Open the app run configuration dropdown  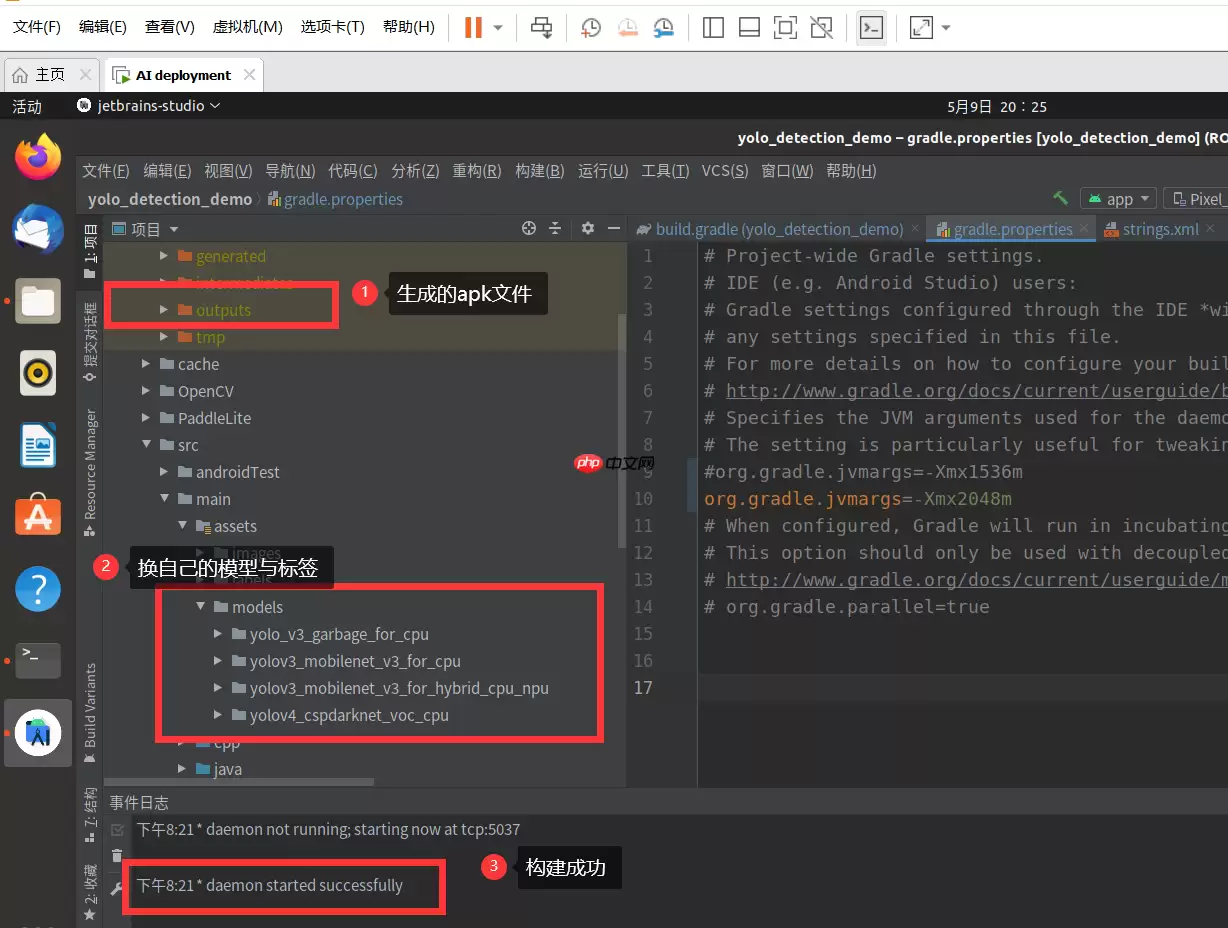click(1118, 199)
